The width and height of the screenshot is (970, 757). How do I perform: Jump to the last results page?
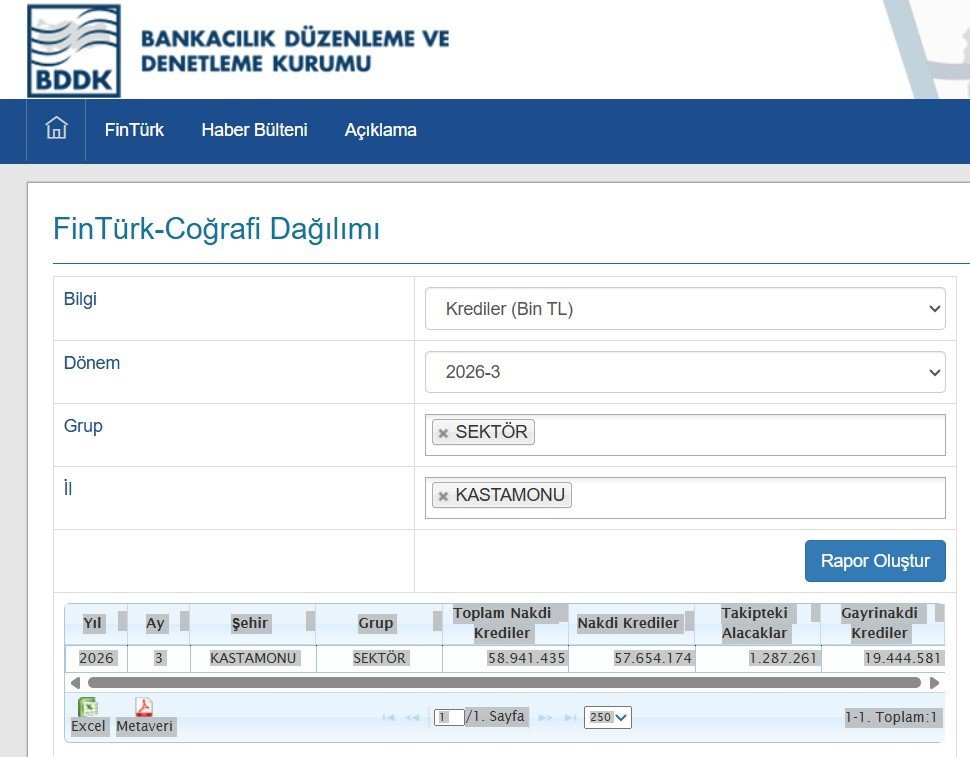click(570, 717)
